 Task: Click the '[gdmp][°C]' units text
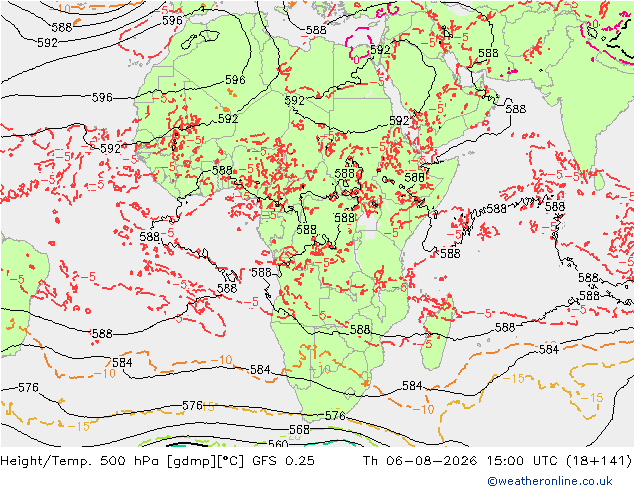tap(203, 461)
